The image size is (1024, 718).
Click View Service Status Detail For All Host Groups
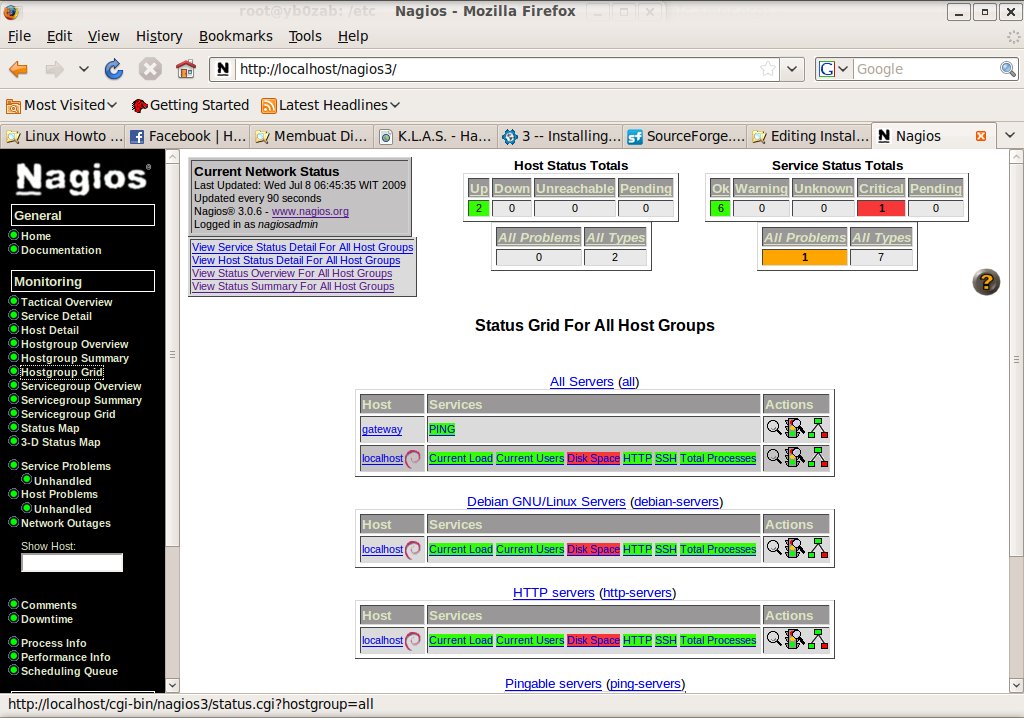[x=302, y=247]
